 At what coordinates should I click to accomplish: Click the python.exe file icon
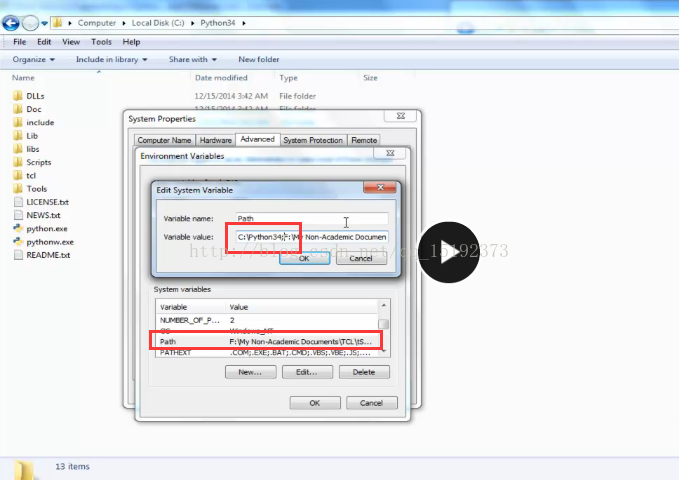(18, 228)
